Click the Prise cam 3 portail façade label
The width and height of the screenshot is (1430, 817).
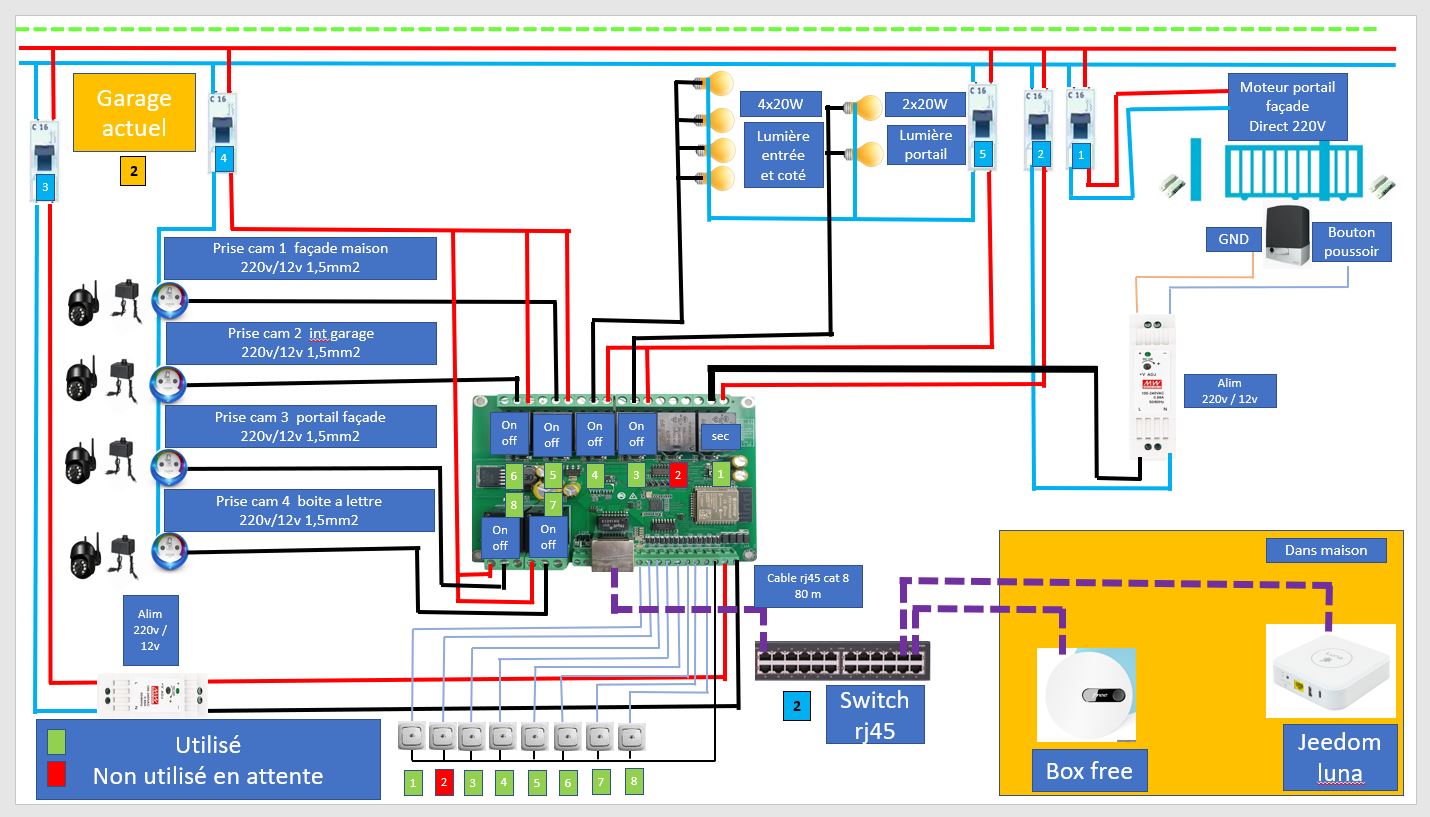(x=301, y=427)
